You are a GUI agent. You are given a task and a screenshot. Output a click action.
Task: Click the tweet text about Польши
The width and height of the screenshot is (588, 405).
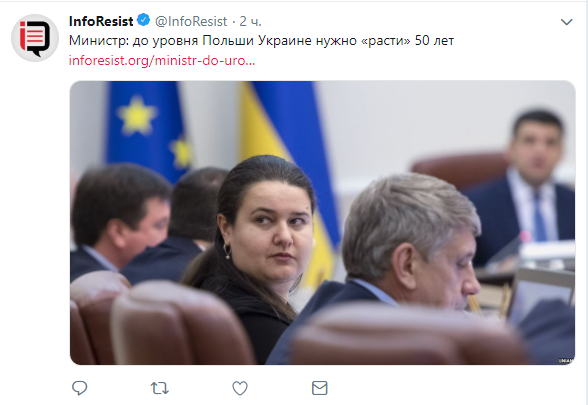[261, 40]
